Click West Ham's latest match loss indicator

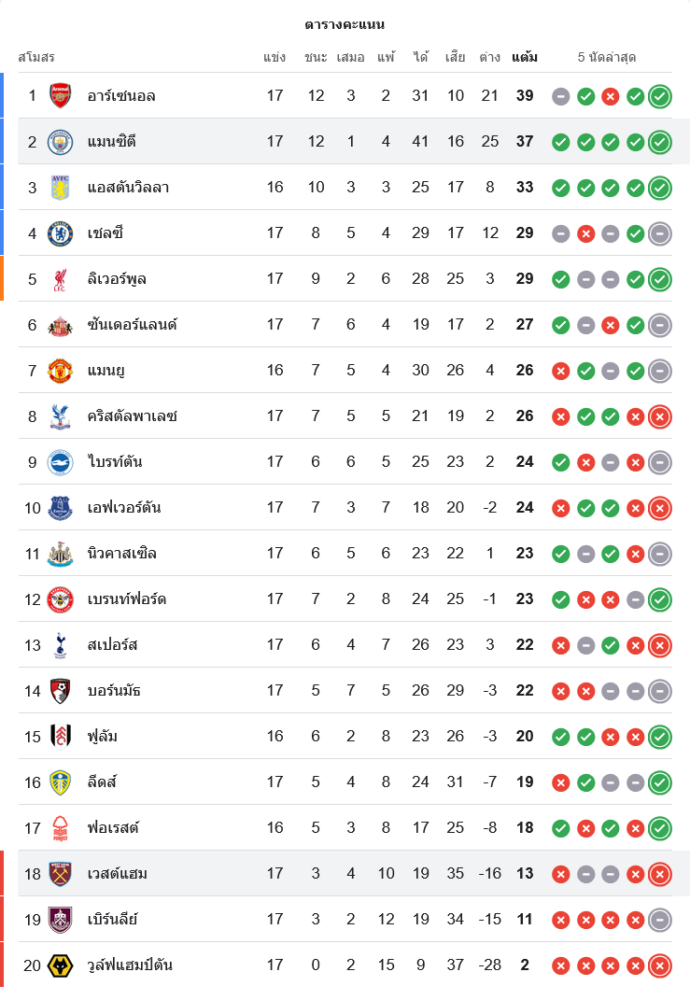659,874
